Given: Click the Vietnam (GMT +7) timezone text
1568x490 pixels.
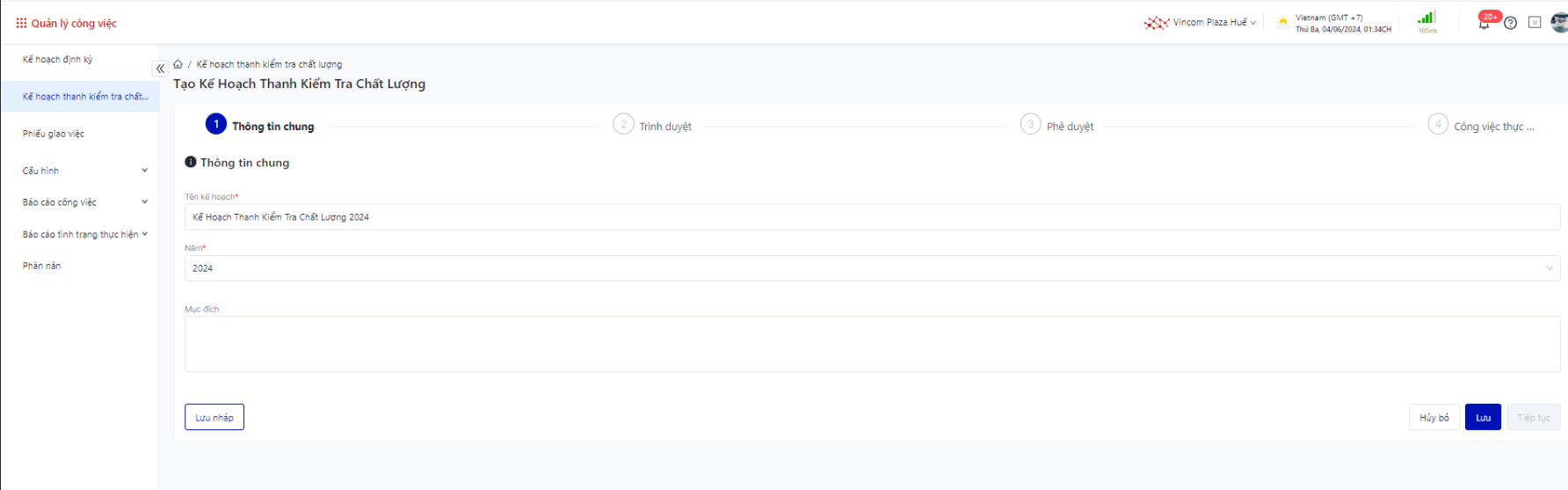Looking at the screenshot, I should tap(1329, 18).
